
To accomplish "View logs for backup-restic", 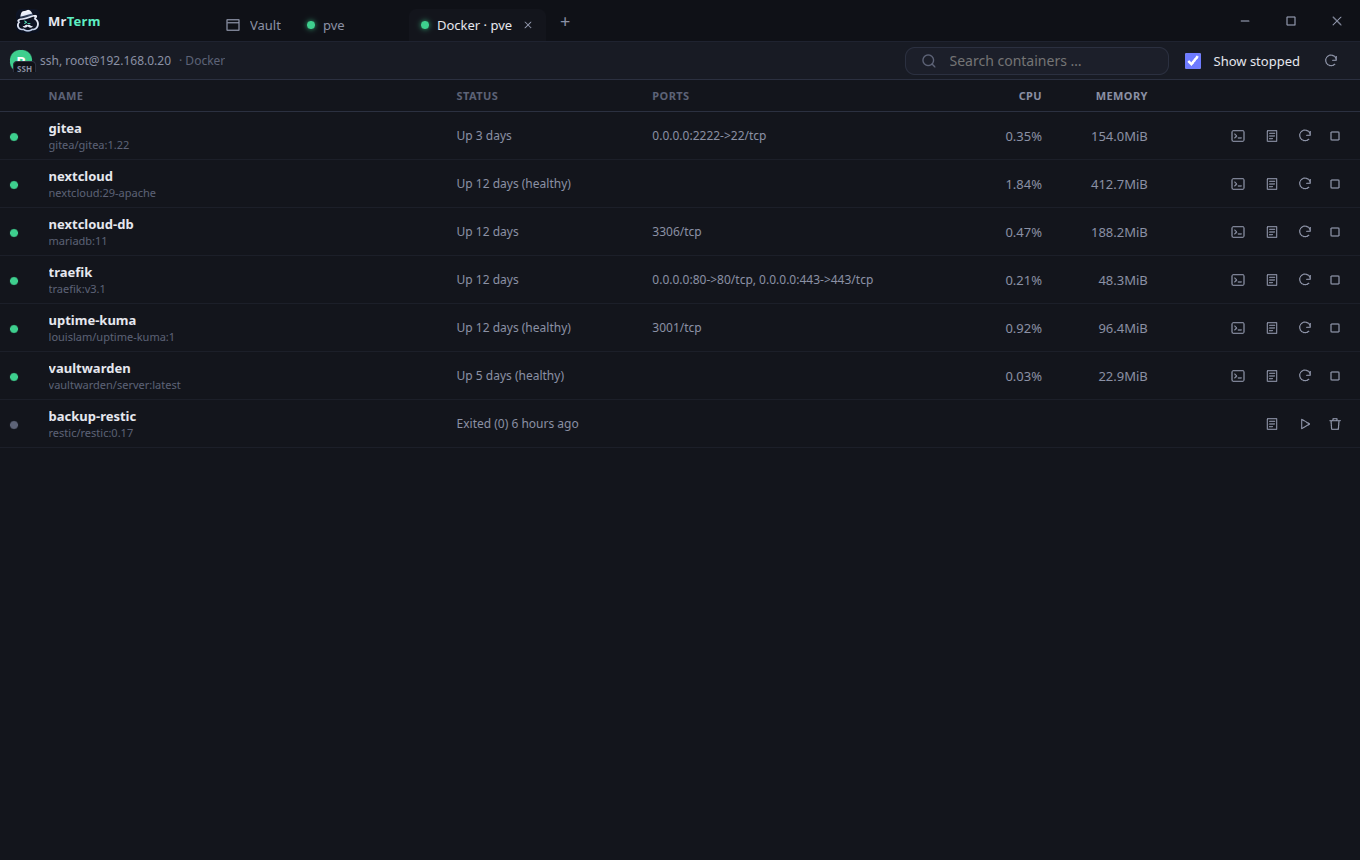I will (x=1272, y=424).
